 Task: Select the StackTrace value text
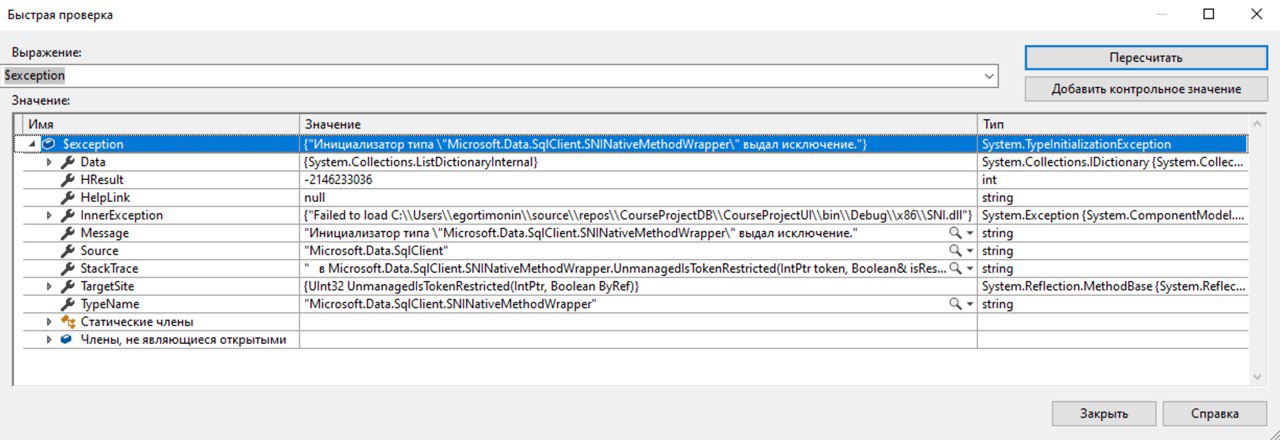click(x=625, y=268)
